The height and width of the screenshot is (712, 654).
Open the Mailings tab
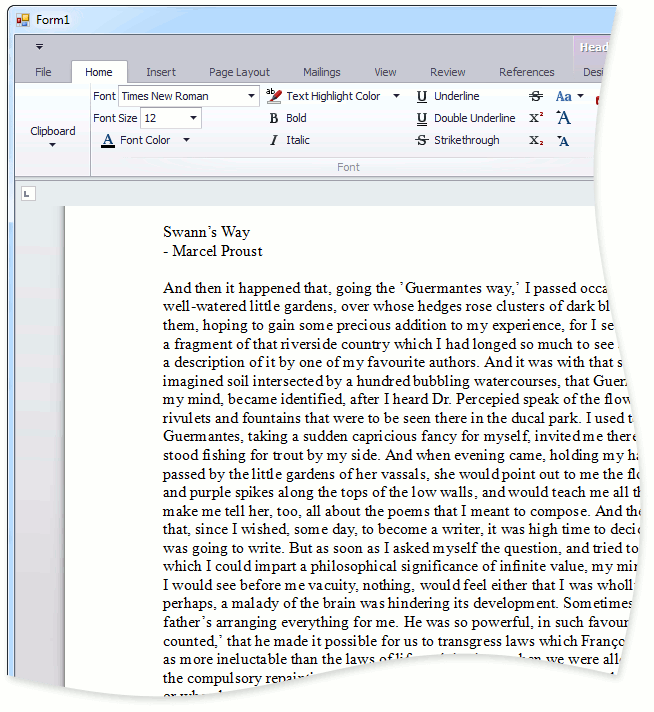coord(322,72)
